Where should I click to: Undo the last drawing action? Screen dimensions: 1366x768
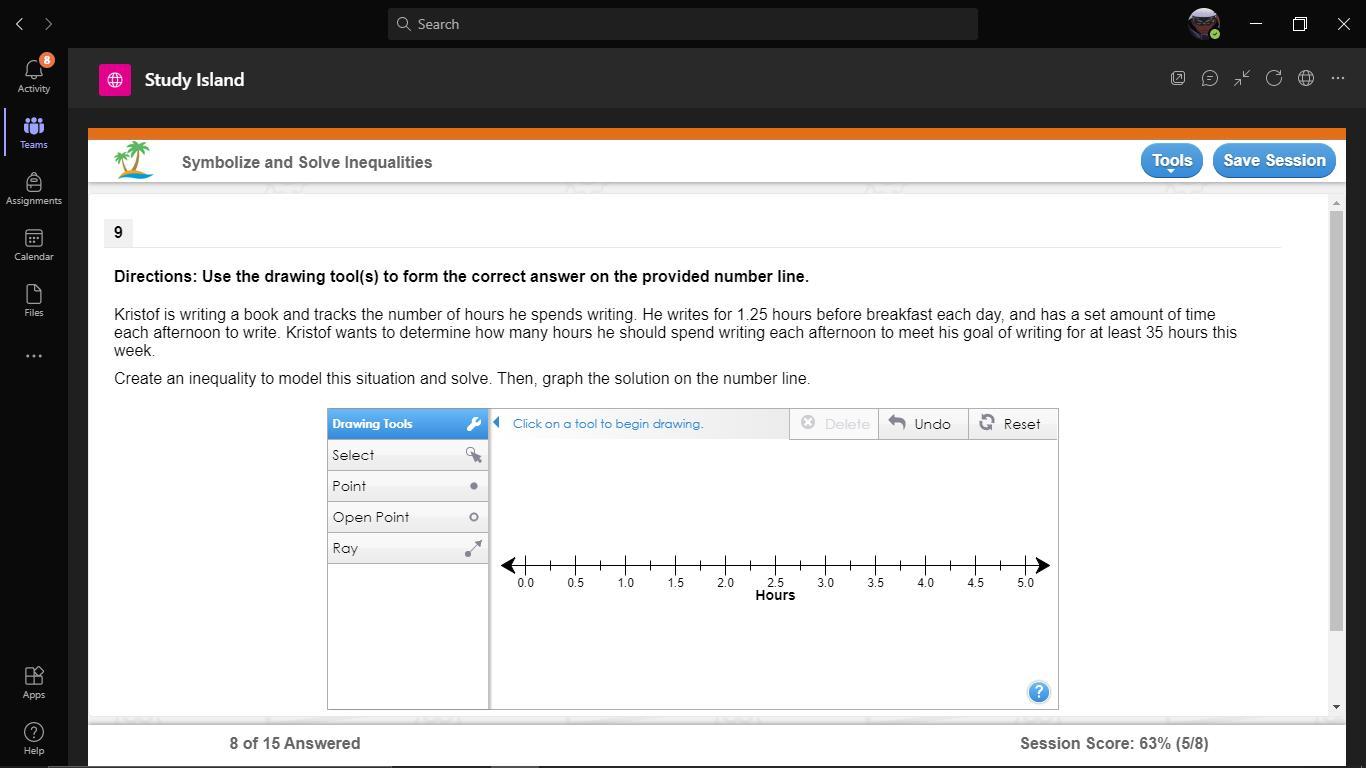click(x=923, y=424)
